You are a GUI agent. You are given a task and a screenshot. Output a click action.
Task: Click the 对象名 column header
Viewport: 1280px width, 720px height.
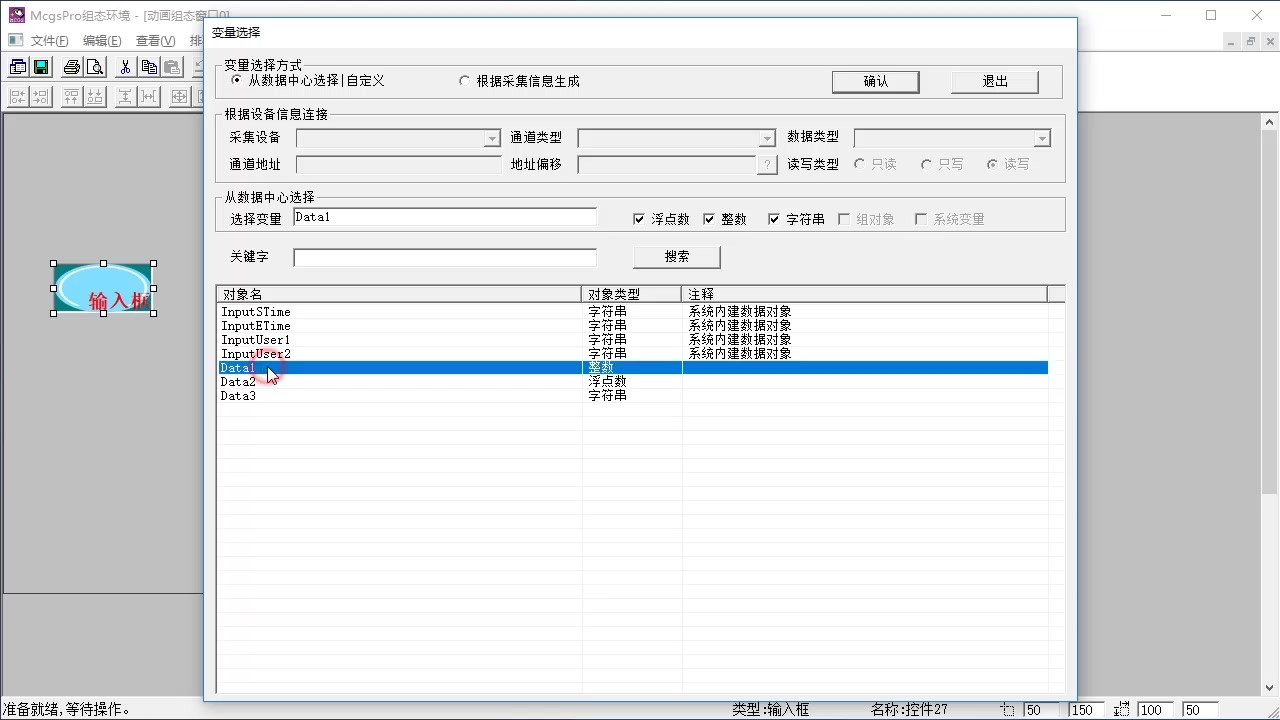[399, 294]
